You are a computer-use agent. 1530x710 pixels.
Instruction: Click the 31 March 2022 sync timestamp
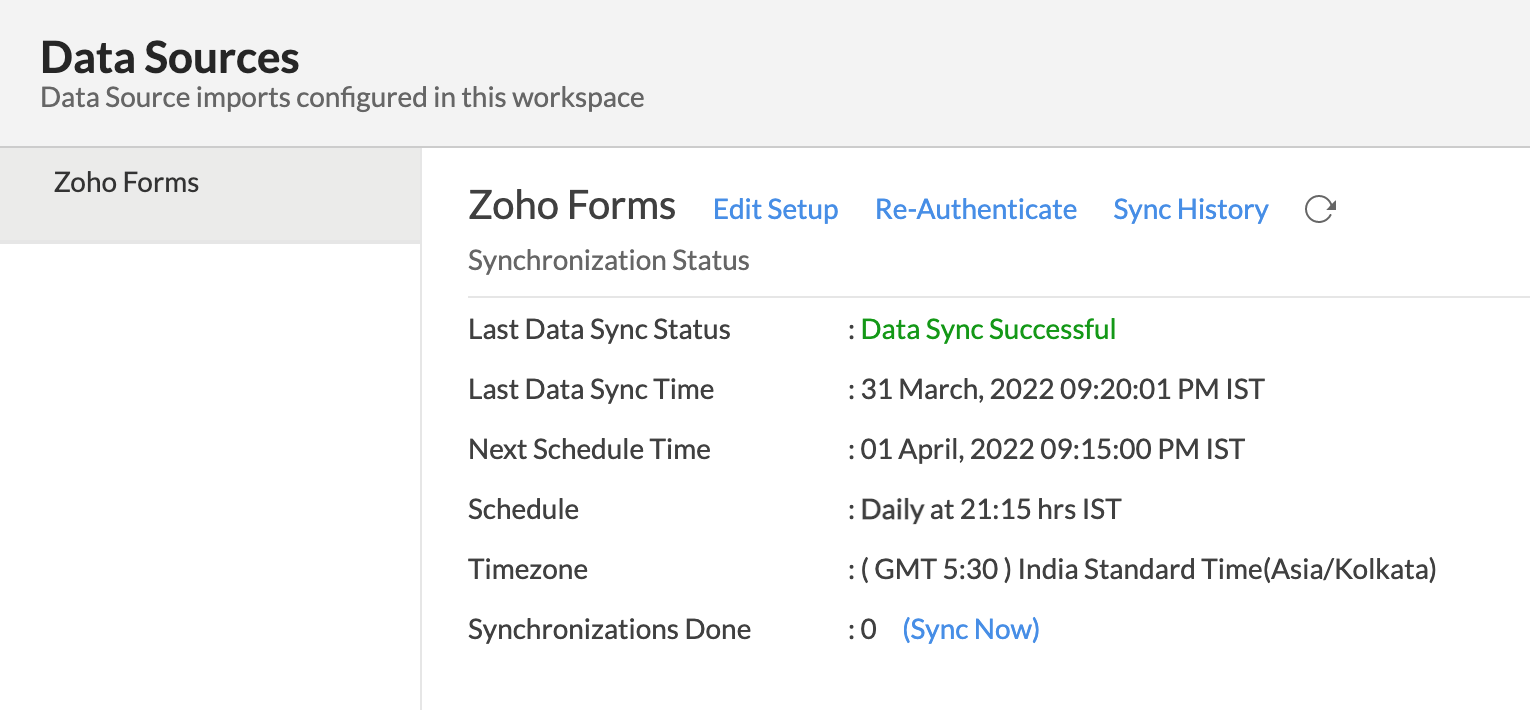tap(1062, 390)
